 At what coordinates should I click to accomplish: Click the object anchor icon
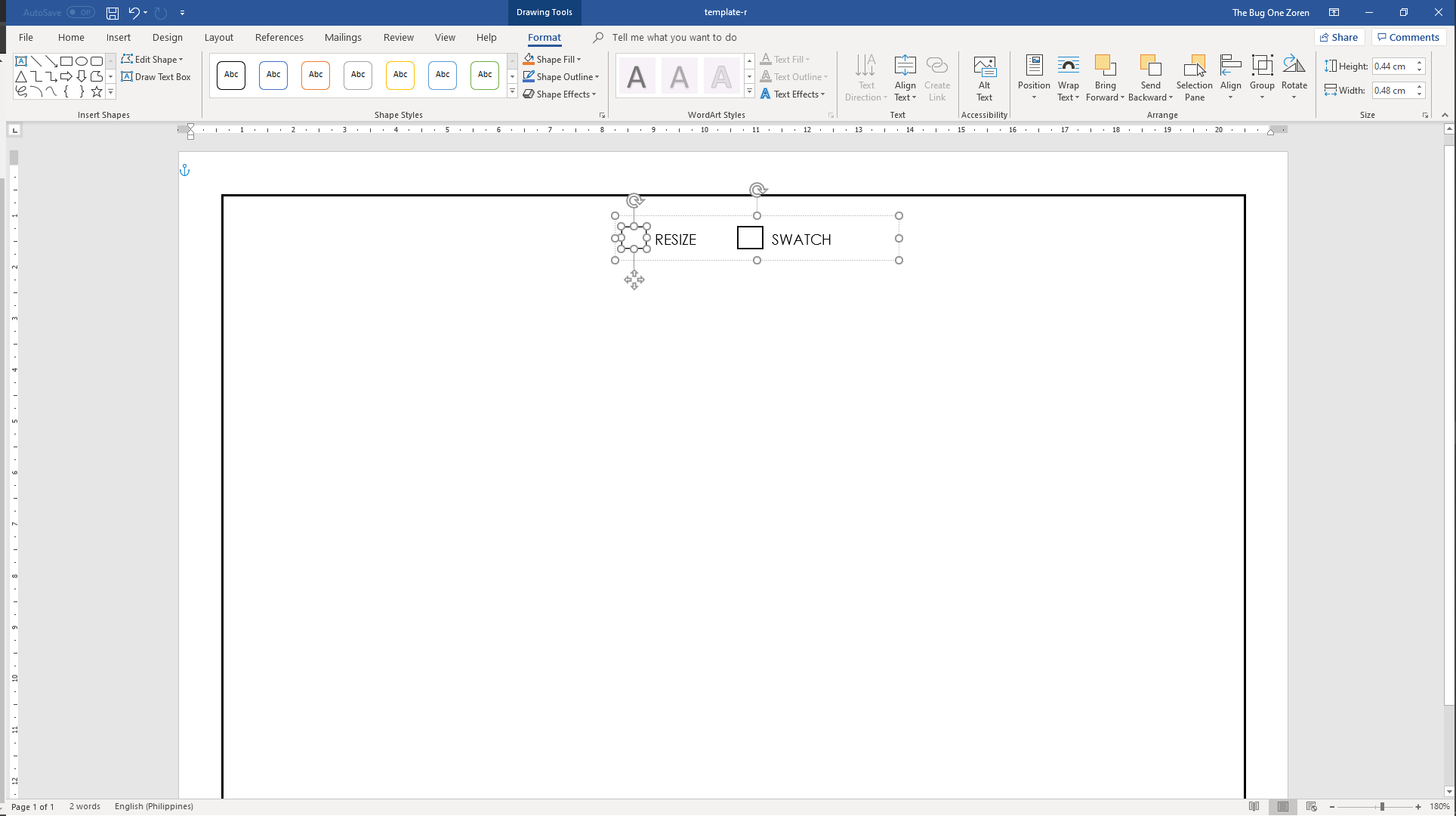point(184,171)
